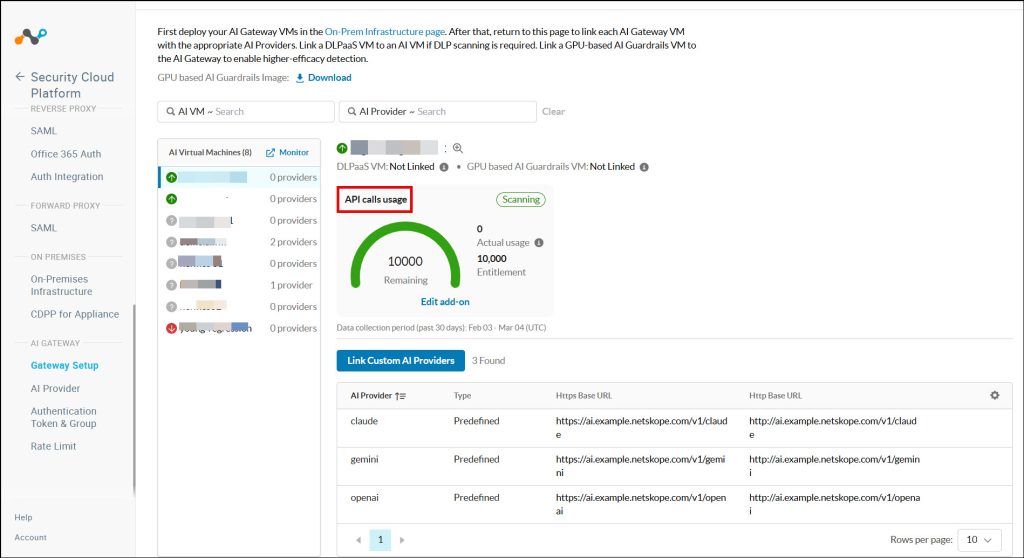Viewport: 1024px width, 558px height.
Task: Click into the AI Provider search field
Action: 438,112
